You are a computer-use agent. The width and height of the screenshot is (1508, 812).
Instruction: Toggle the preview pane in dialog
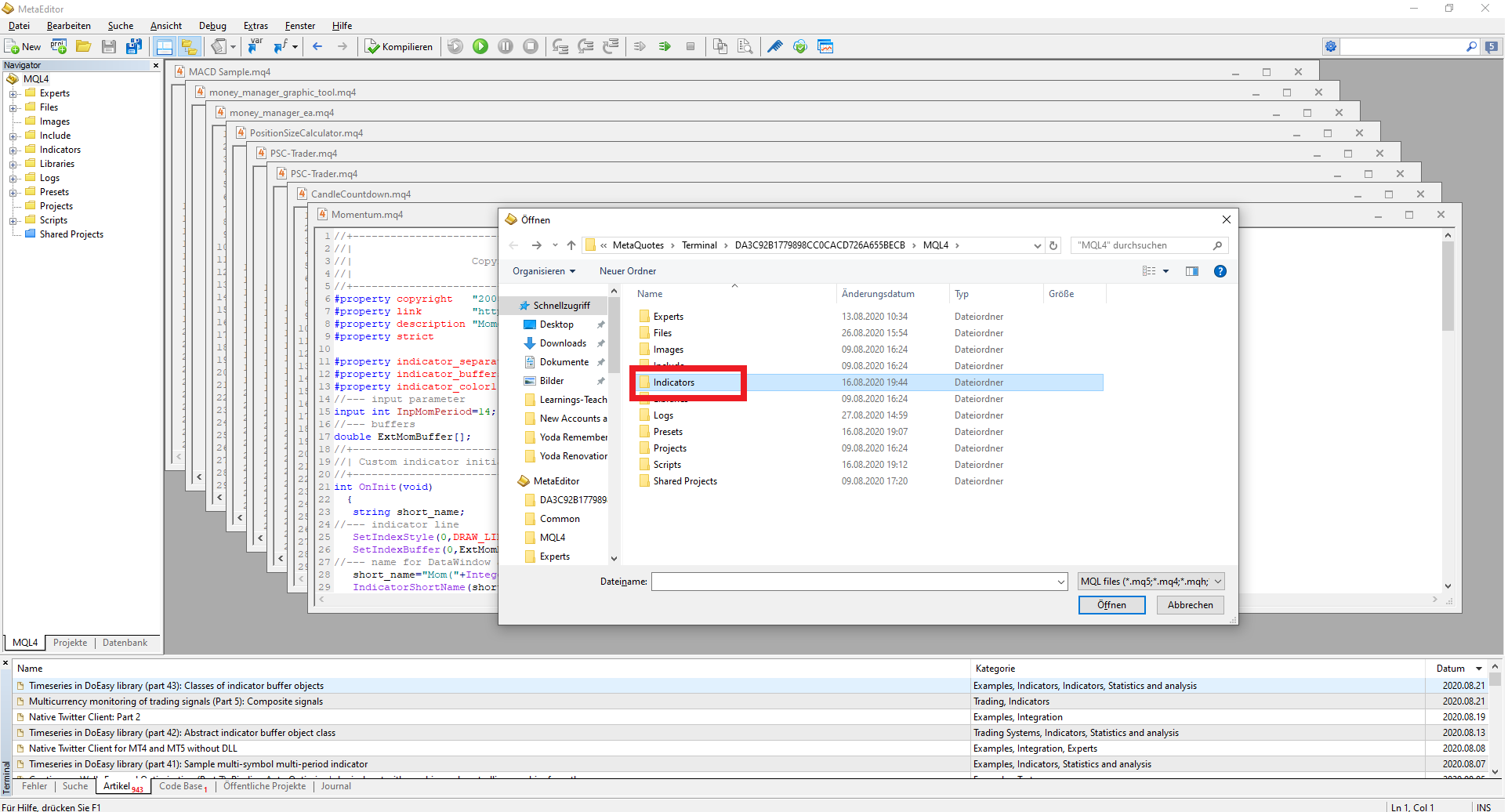pyautogui.click(x=1191, y=271)
